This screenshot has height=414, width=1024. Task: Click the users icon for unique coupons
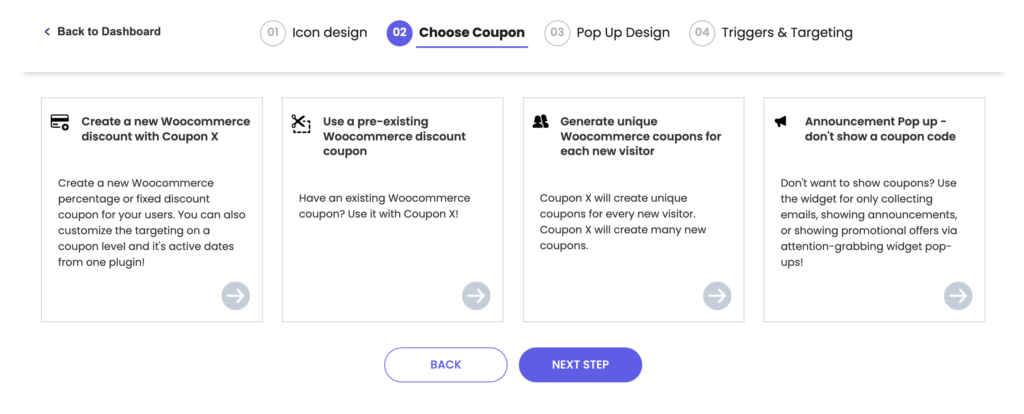[x=541, y=122]
